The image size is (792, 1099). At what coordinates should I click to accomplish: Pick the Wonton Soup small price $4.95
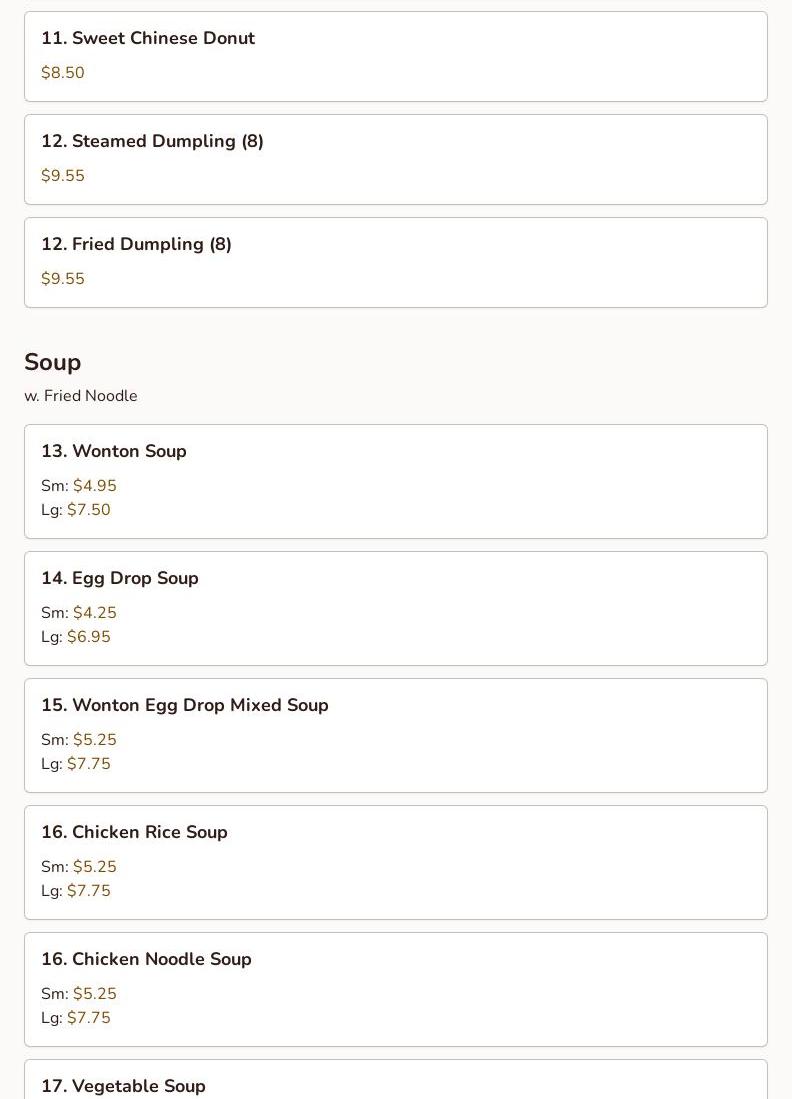pyautogui.click(x=95, y=486)
